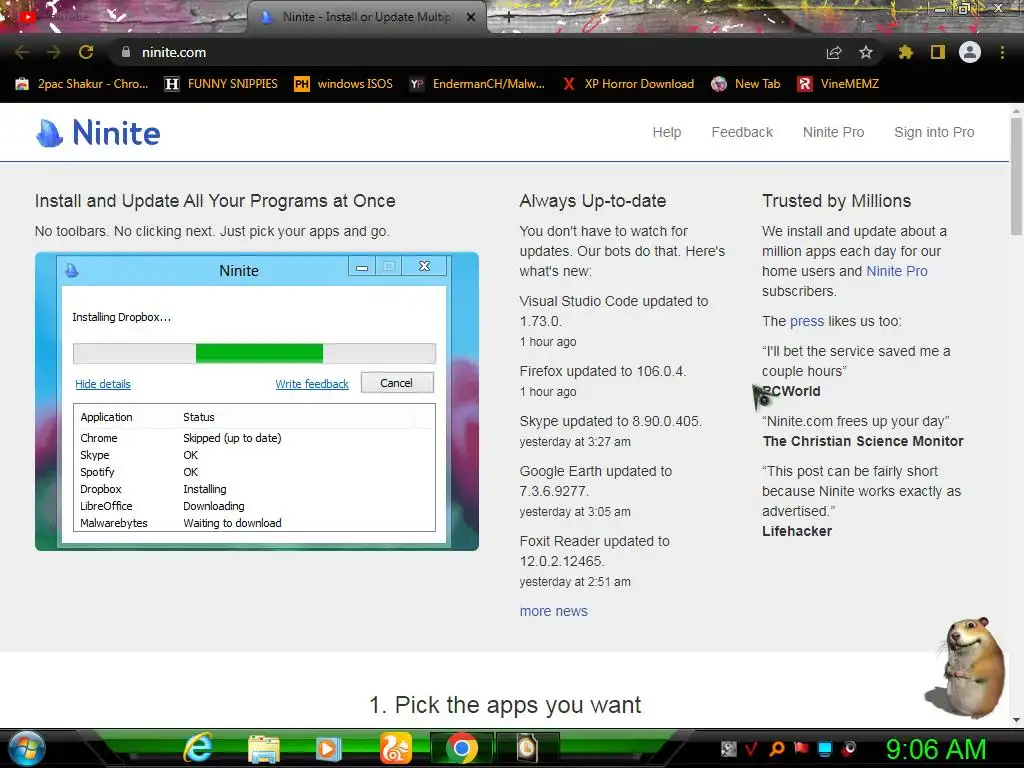This screenshot has height=768, width=1024.
Task: Open the press link
Action: tap(807, 321)
